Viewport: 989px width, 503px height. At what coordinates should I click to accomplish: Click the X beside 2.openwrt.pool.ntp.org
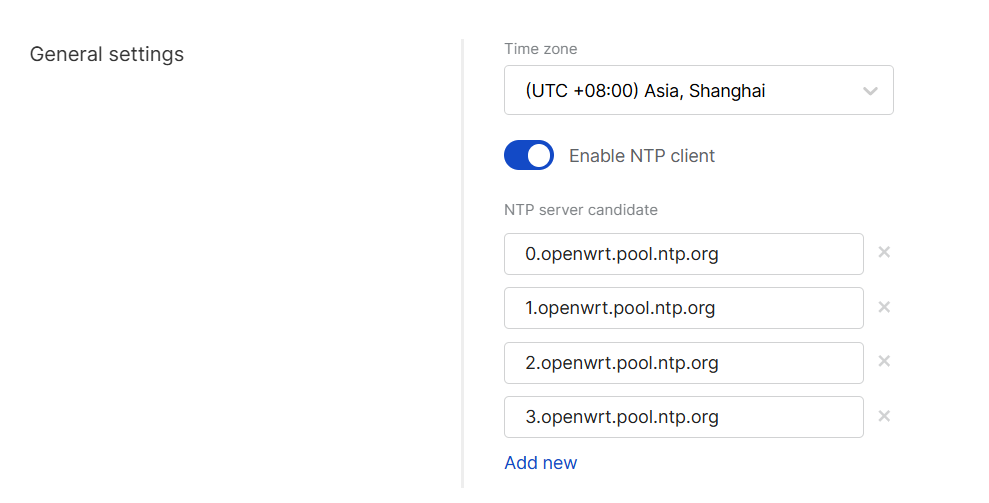pos(884,362)
